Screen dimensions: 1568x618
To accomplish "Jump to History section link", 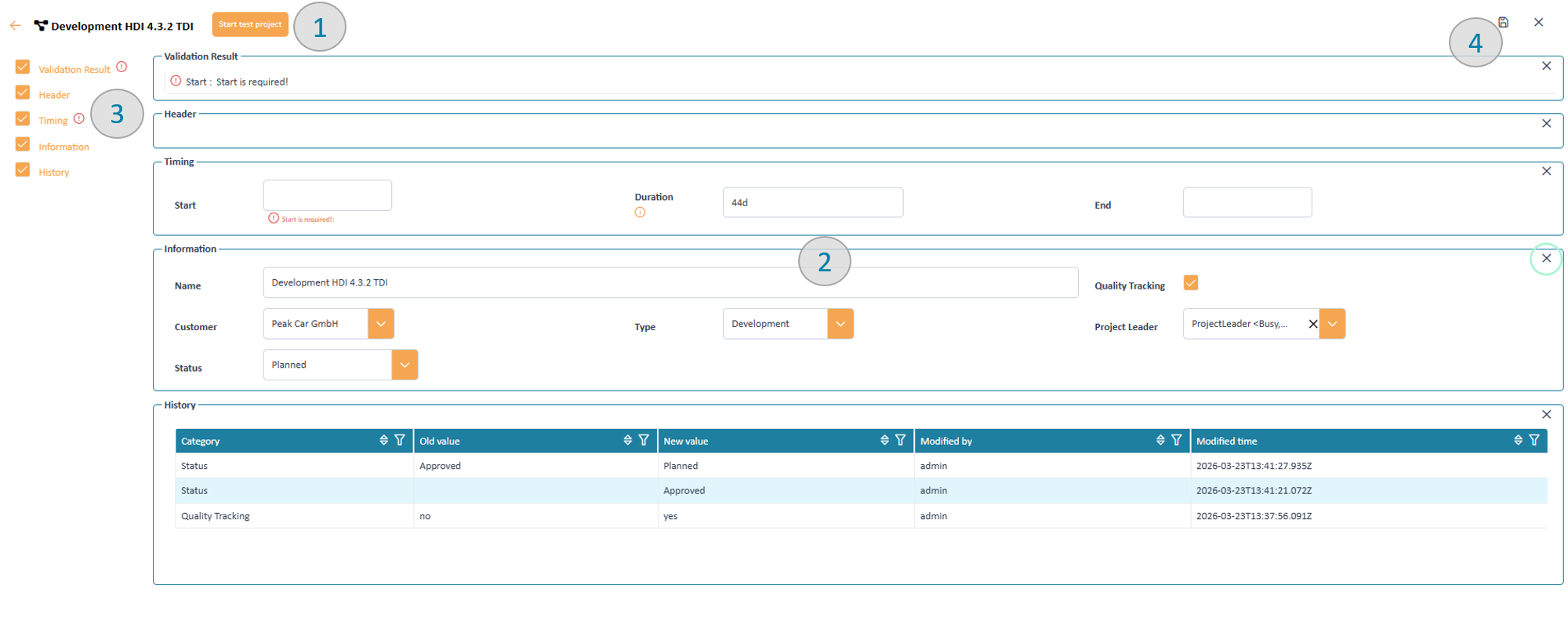I will [x=54, y=173].
